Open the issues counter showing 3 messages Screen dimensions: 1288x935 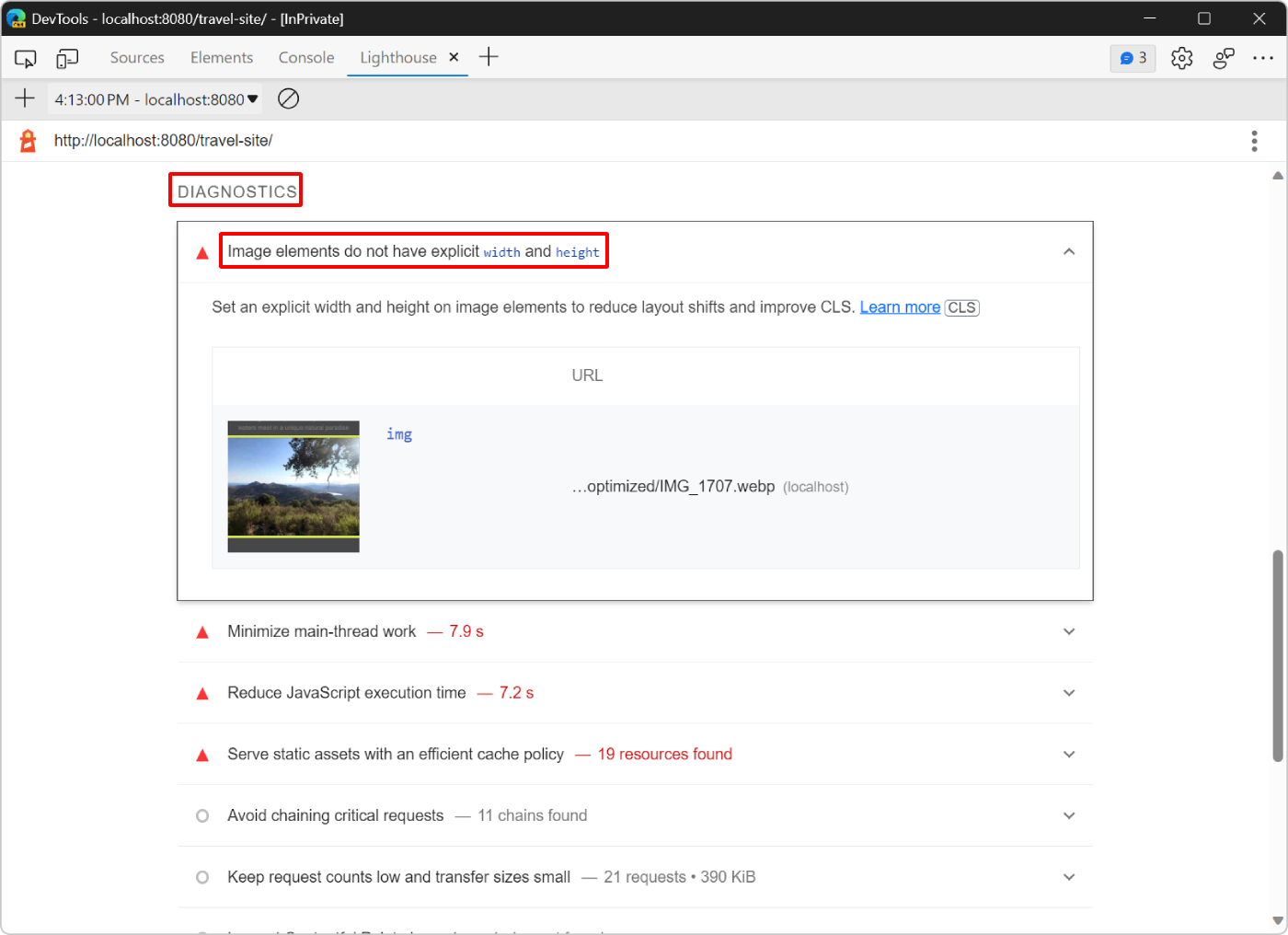(1133, 57)
